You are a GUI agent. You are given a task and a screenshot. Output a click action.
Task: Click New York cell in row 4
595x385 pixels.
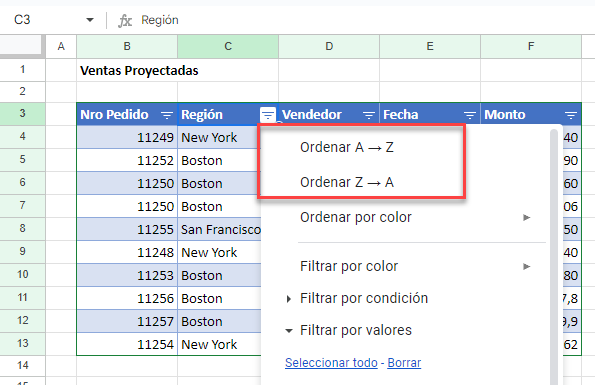coord(218,137)
